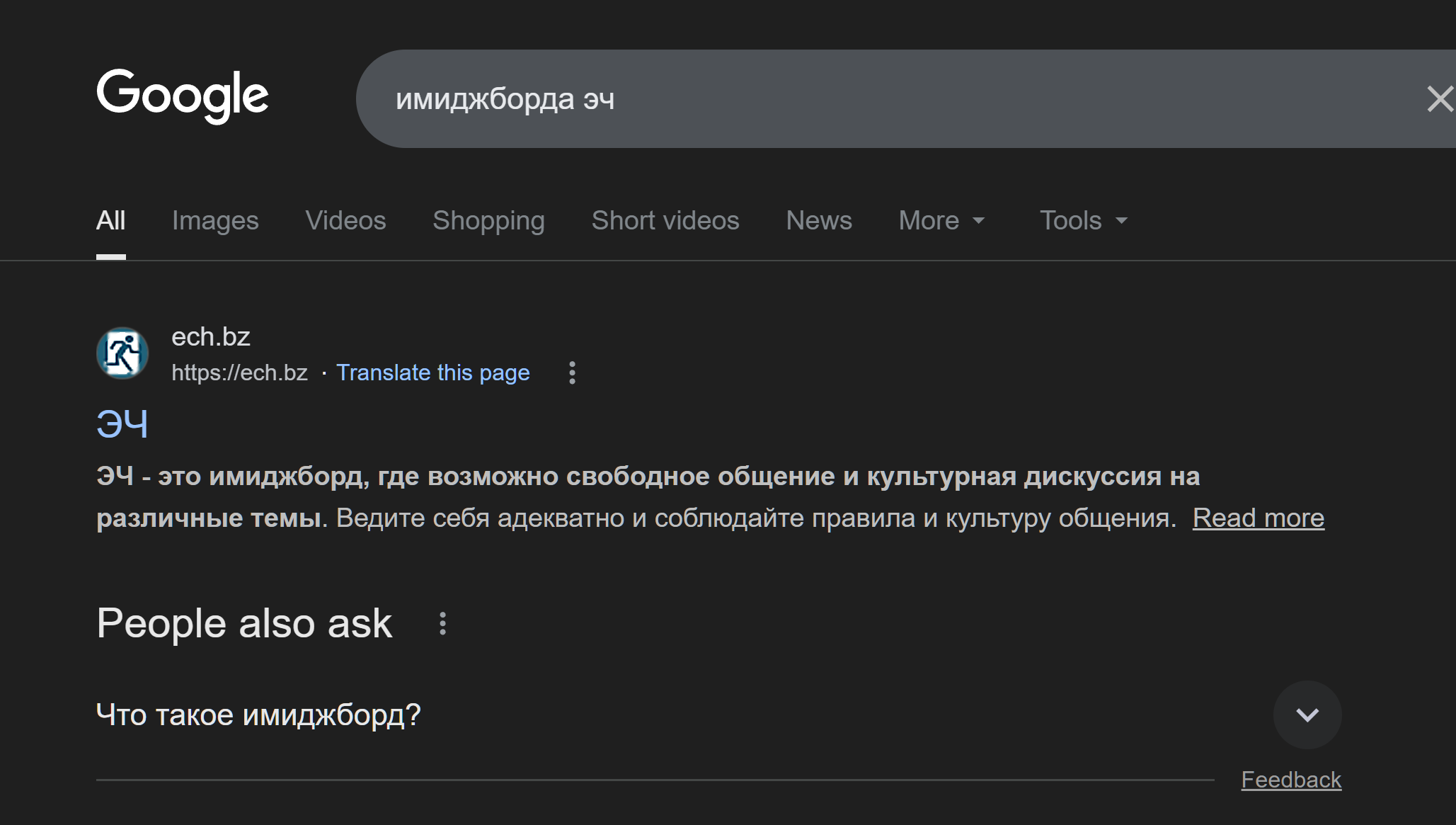The height and width of the screenshot is (825, 1456).
Task: Open the More dropdown menu
Action: click(x=941, y=221)
